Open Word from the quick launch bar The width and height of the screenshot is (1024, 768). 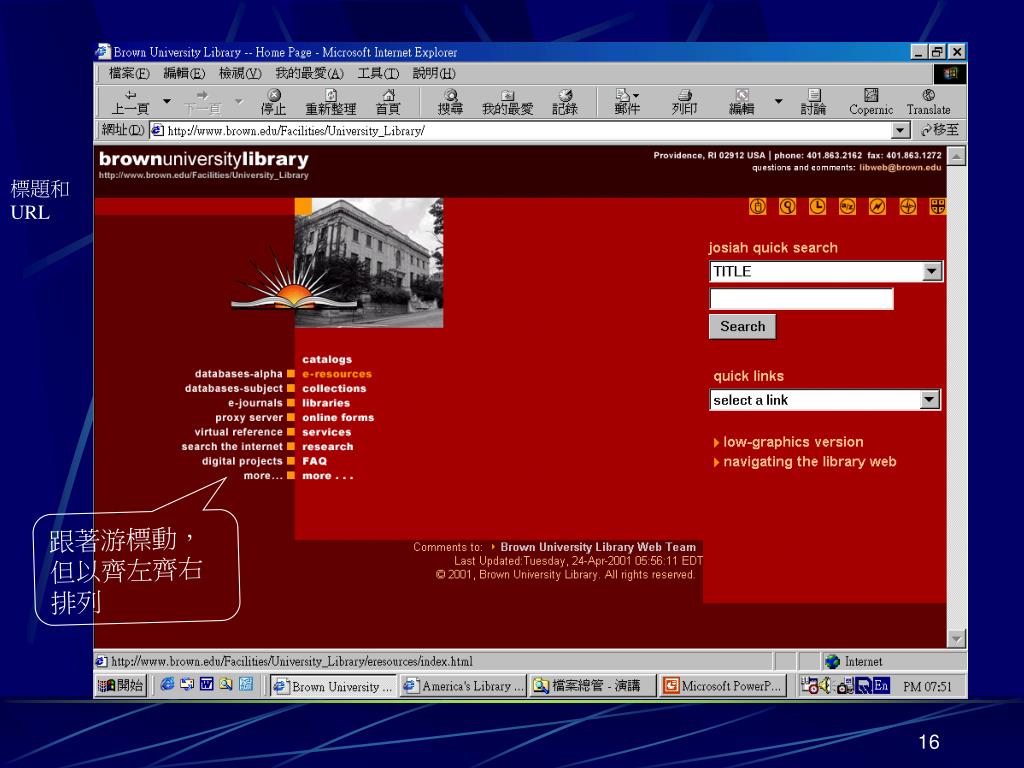coord(206,684)
